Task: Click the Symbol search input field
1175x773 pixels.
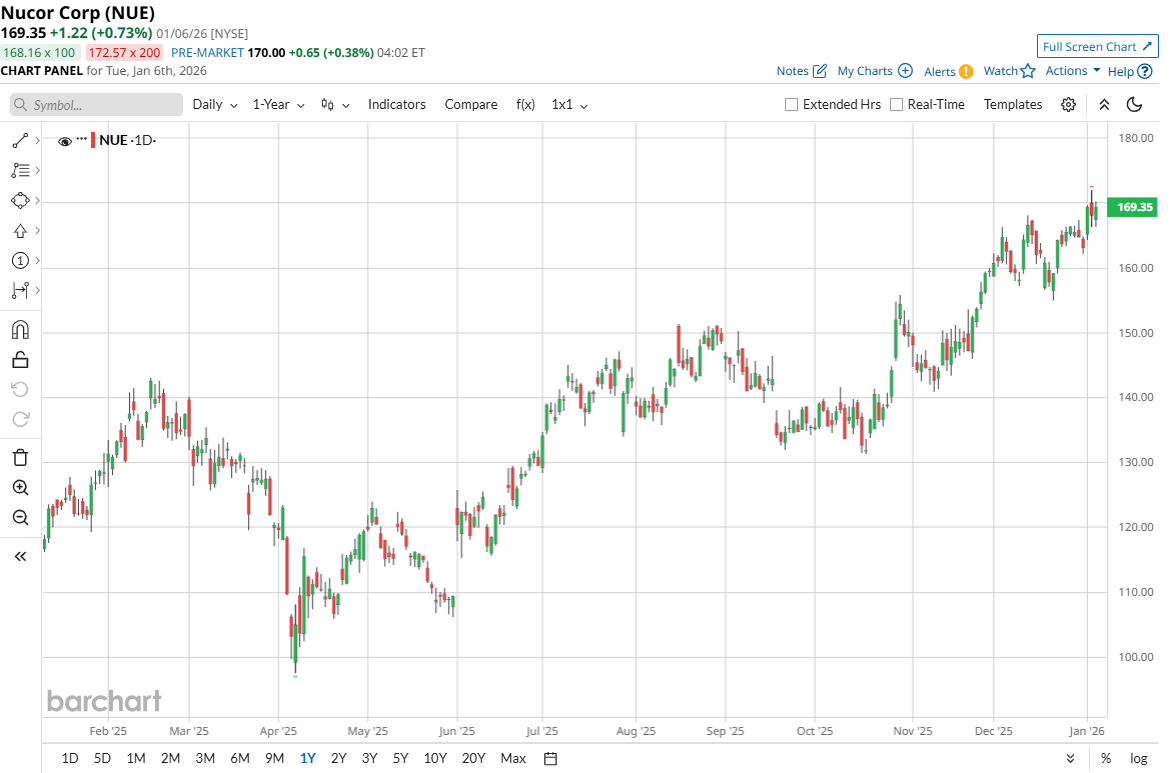Action: pyautogui.click(x=97, y=105)
